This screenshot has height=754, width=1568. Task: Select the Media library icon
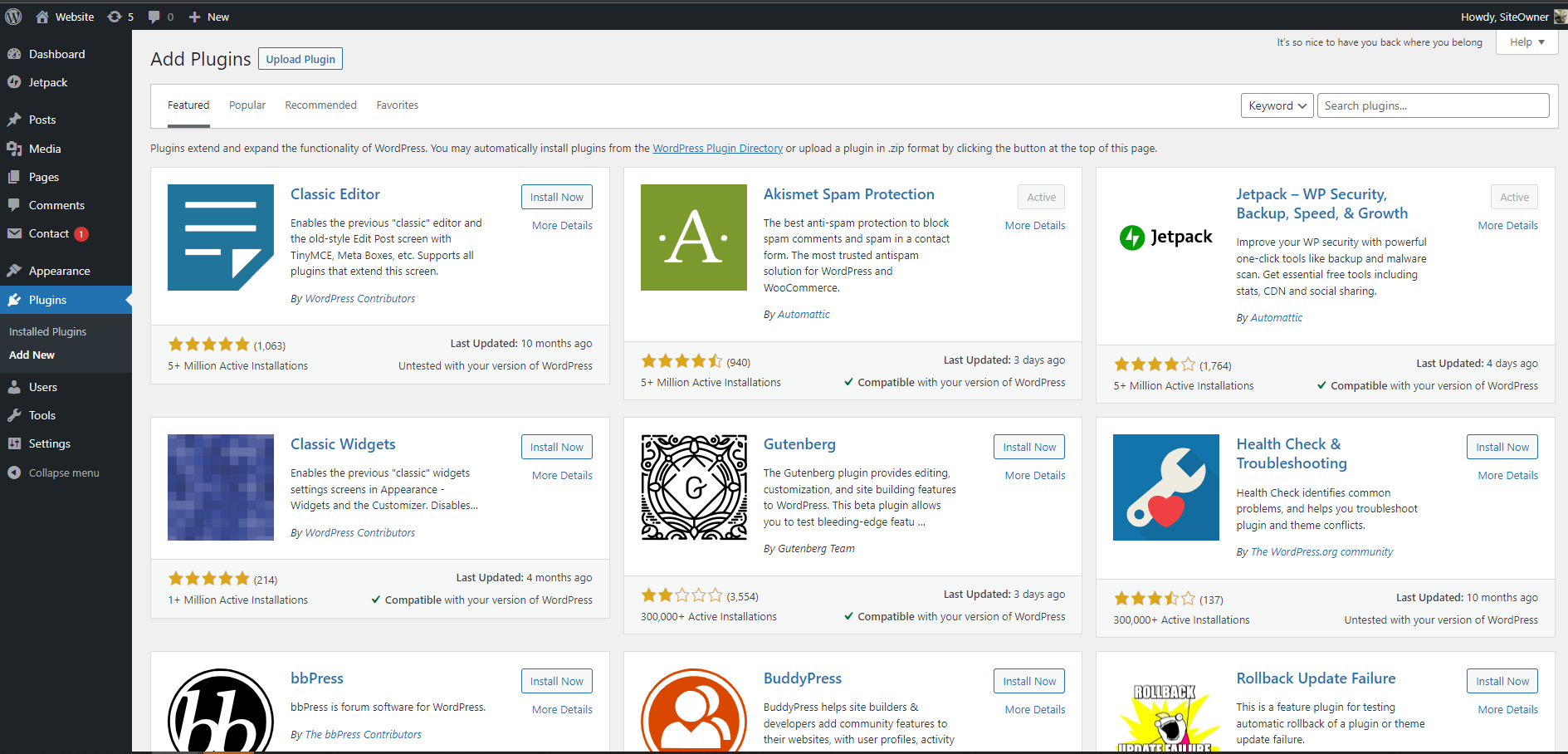pyautogui.click(x=15, y=148)
